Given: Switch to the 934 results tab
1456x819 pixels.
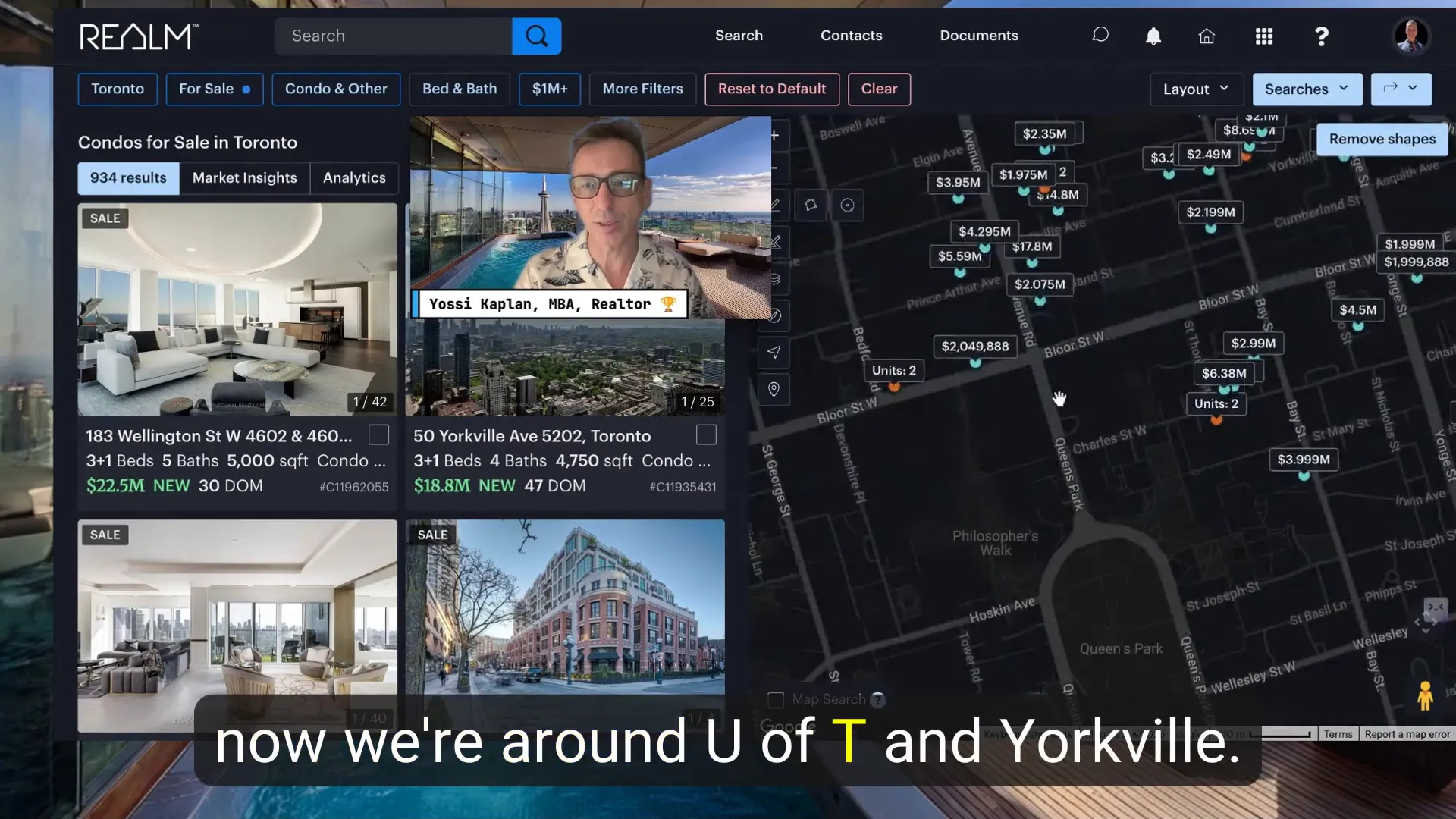Looking at the screenshot, I should point(128,178).
